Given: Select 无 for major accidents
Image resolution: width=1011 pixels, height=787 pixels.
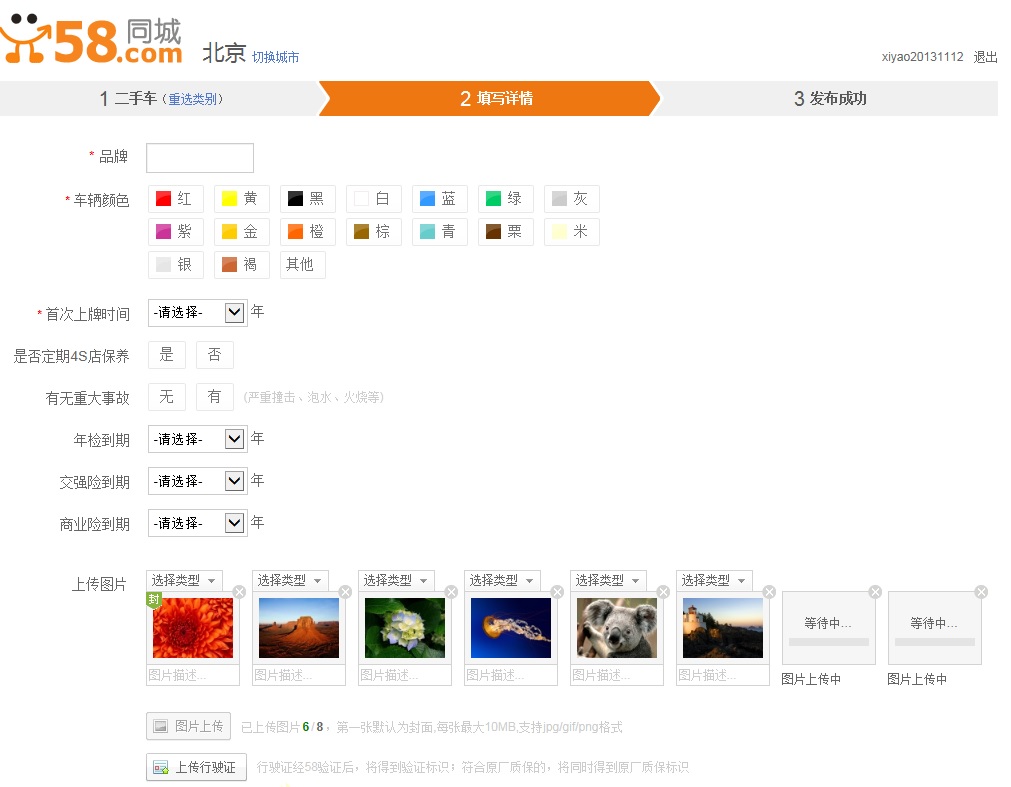Looking at the screenshot, I should click(x=167, y=397).
